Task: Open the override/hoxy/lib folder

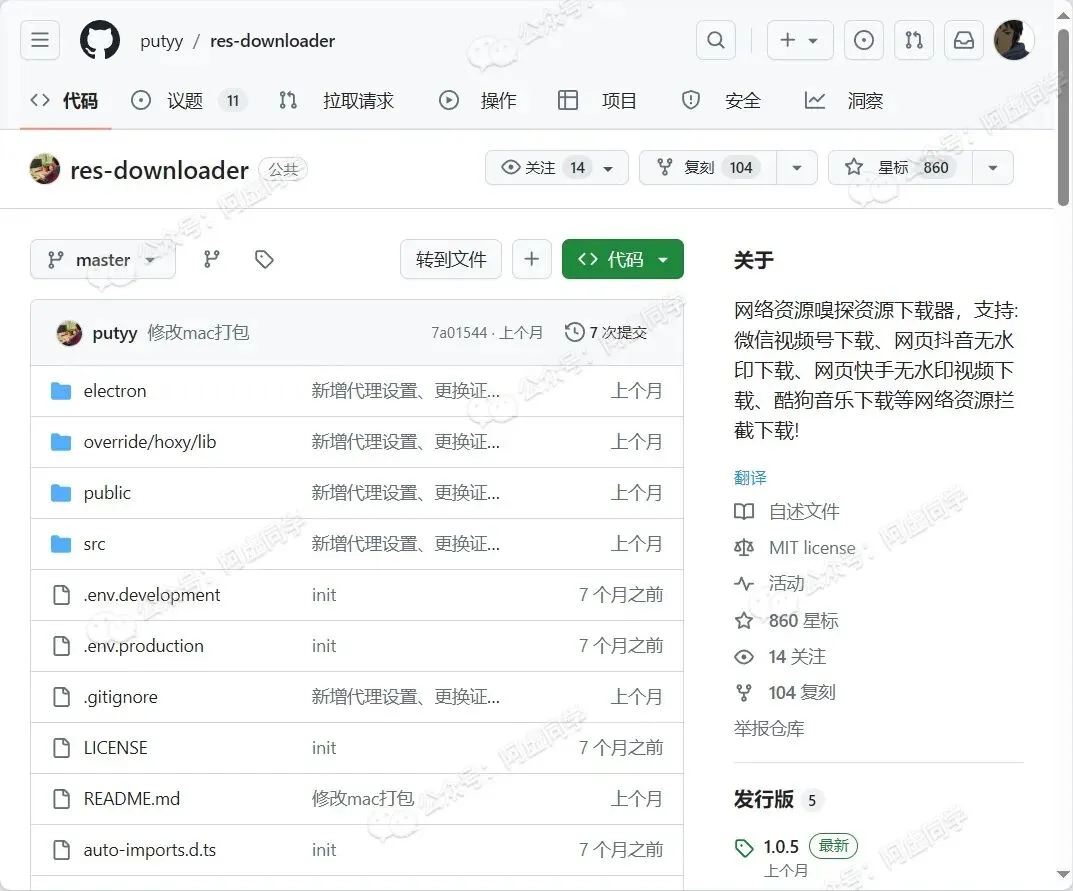Action: (150, 442)
